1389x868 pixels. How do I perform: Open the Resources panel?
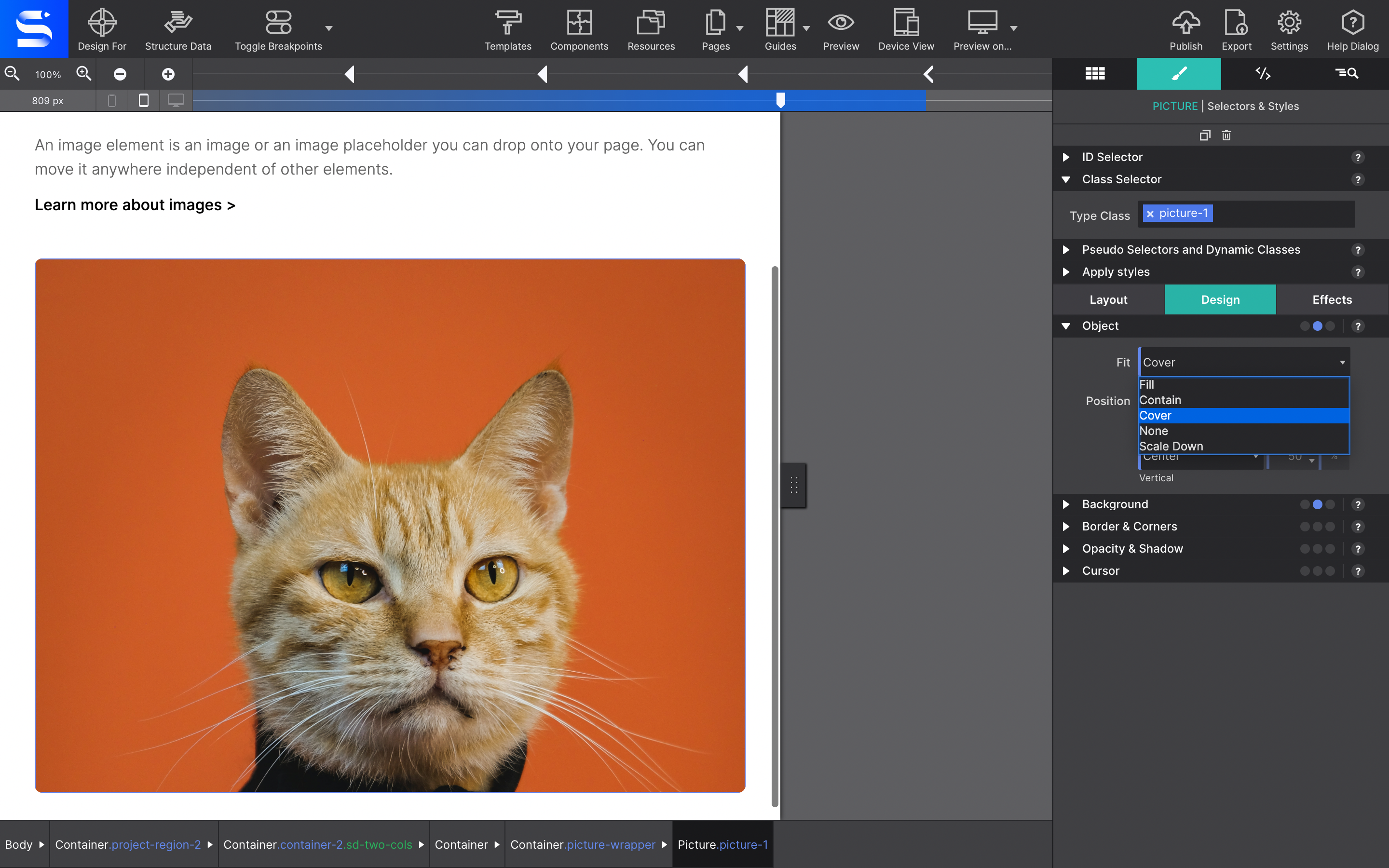[x=651, y=29]
